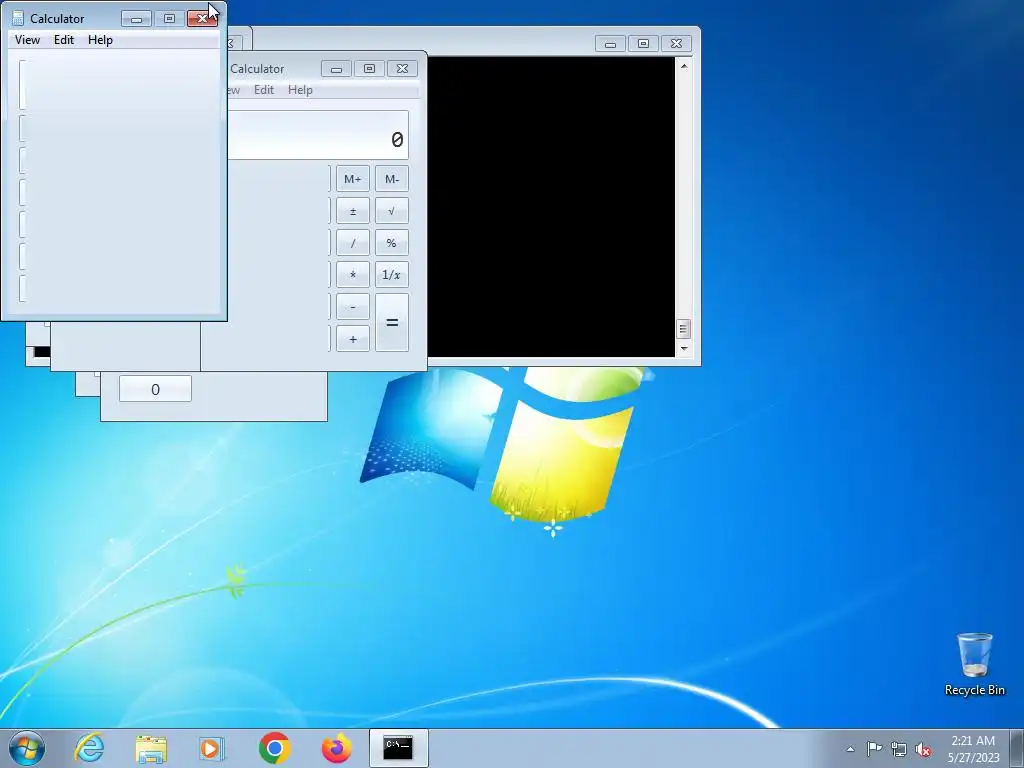The image size is (1024, 768).
Task: Open the Action Center flag icon
Action: (874, 748)
